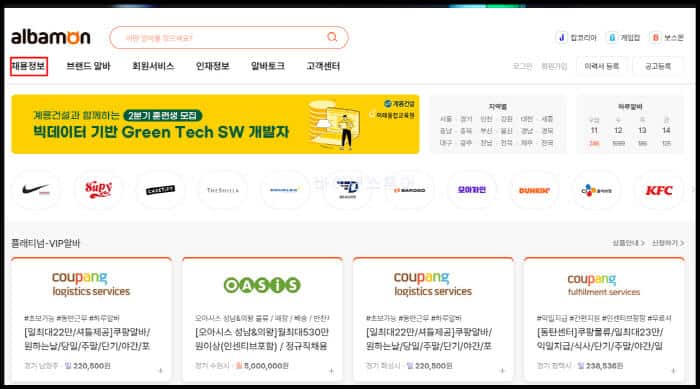Open the Barogo brand icon
Screen dimensions: 700x389
tap(409, 190)
